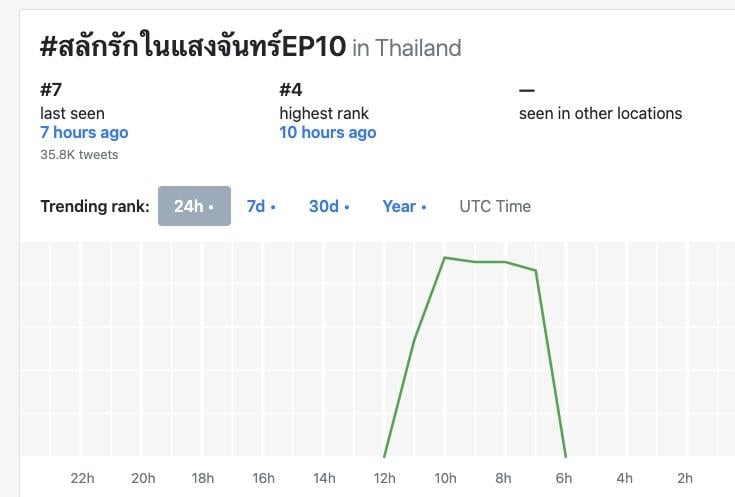This screenshot has height=497, width=735.
Task: Click the 6h label on time axis
Action: point(565,478)
